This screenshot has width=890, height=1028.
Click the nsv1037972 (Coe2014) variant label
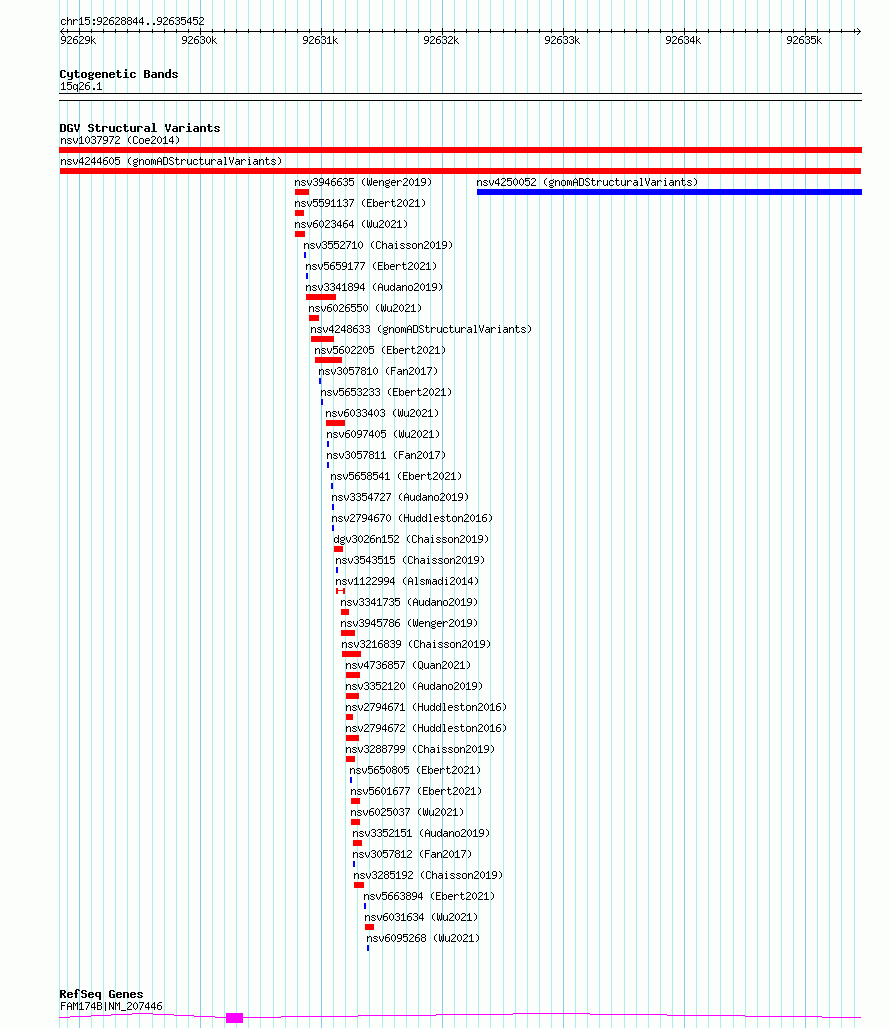pos(120,140)
